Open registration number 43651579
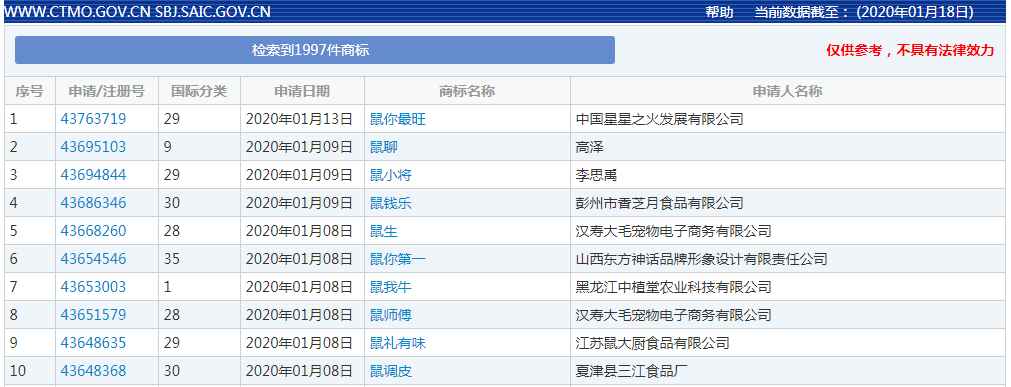Screen dimensions: 1011x387 click(x=93, y=315)
